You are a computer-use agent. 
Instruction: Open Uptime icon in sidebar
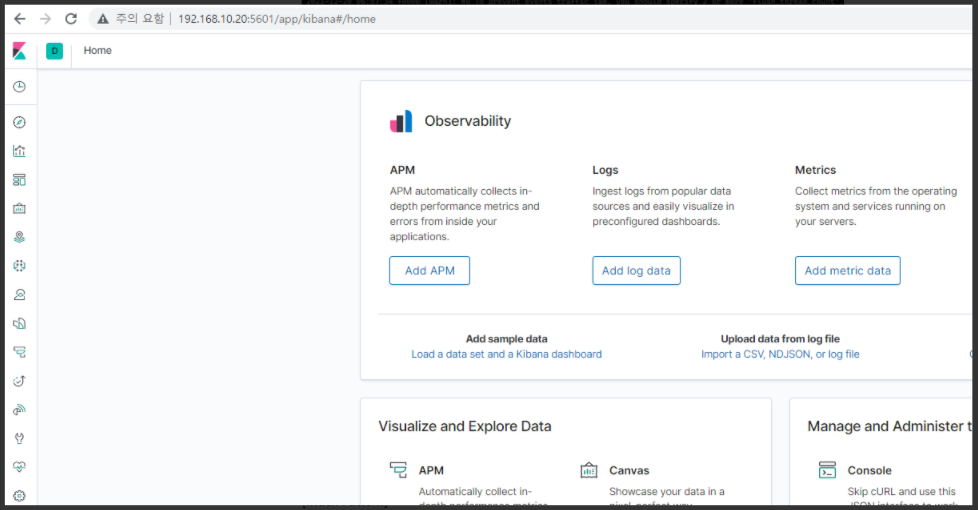19,381
